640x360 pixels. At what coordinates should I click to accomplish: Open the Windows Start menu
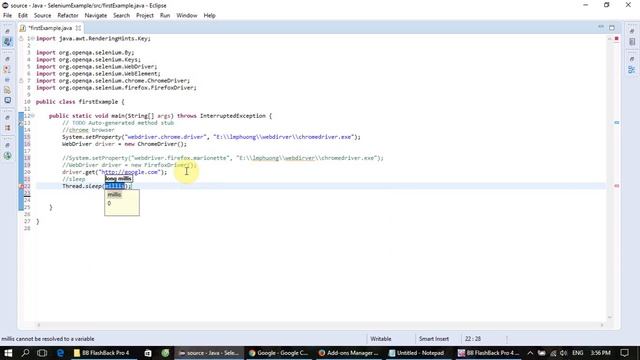(8, 353)
